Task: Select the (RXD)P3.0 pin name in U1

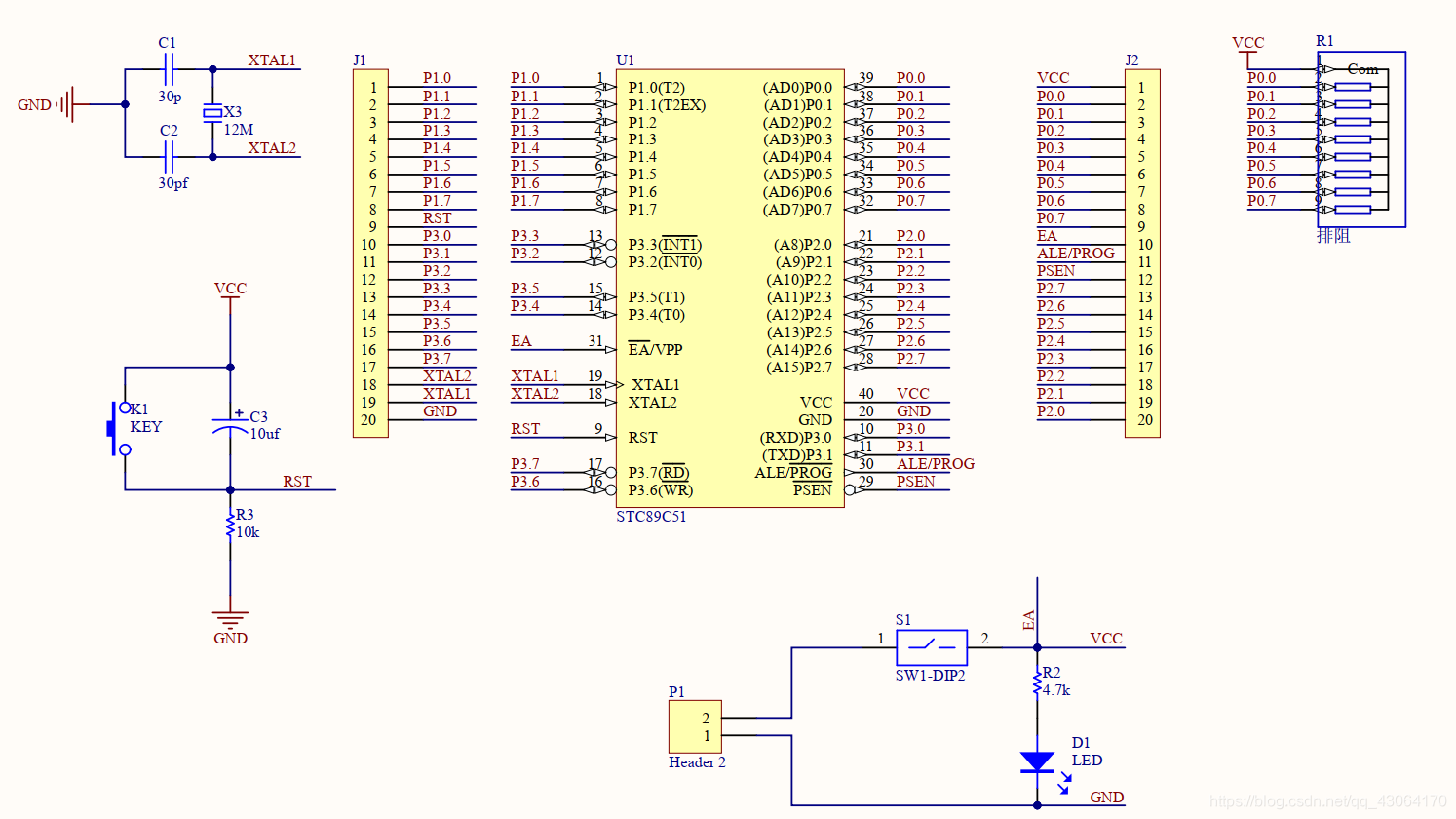Action: [x=796, y=438]
